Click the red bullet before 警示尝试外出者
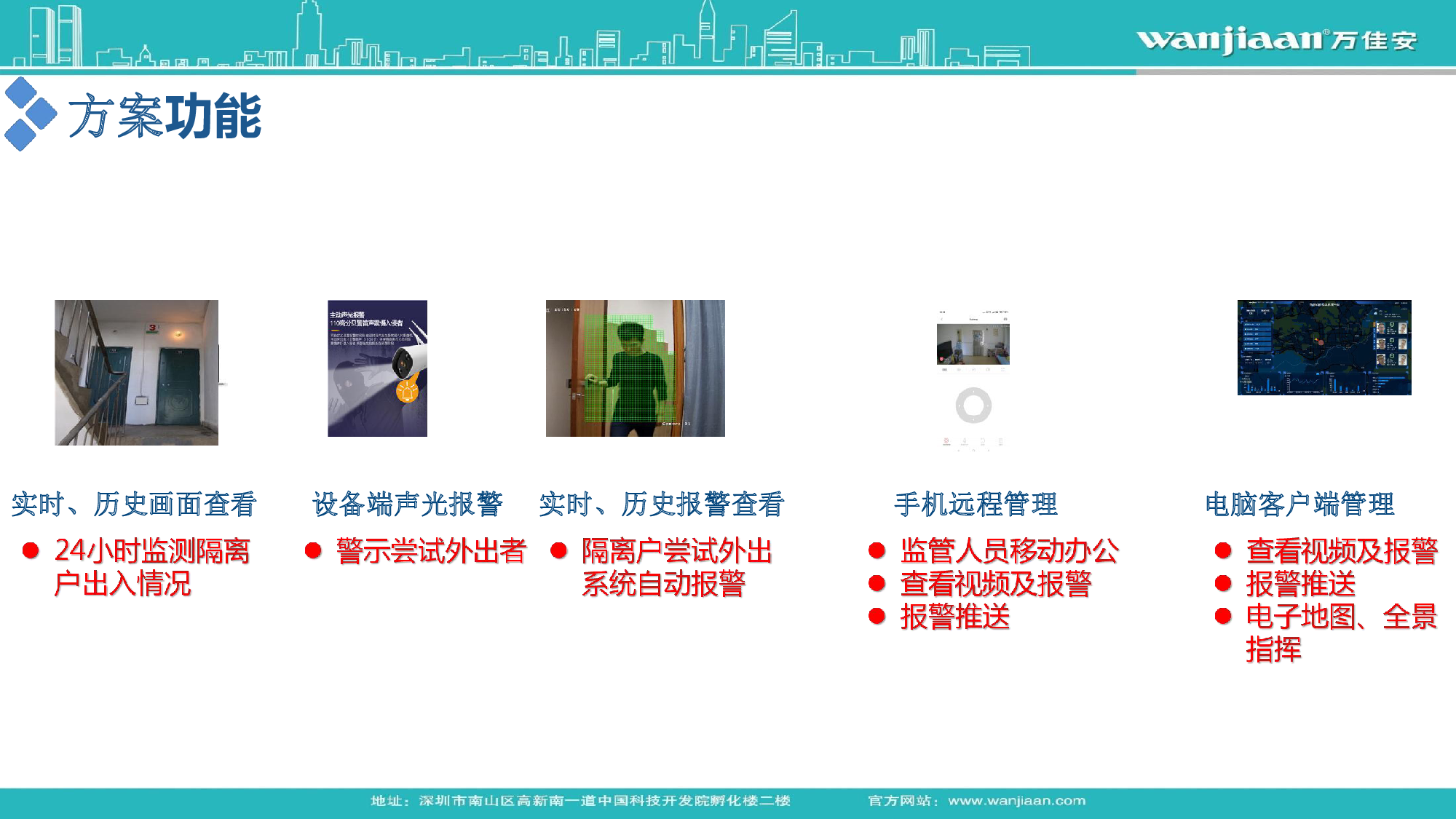Image resolution: width=1456 pixels, height=819 pixels. click(x=313, y=550)
